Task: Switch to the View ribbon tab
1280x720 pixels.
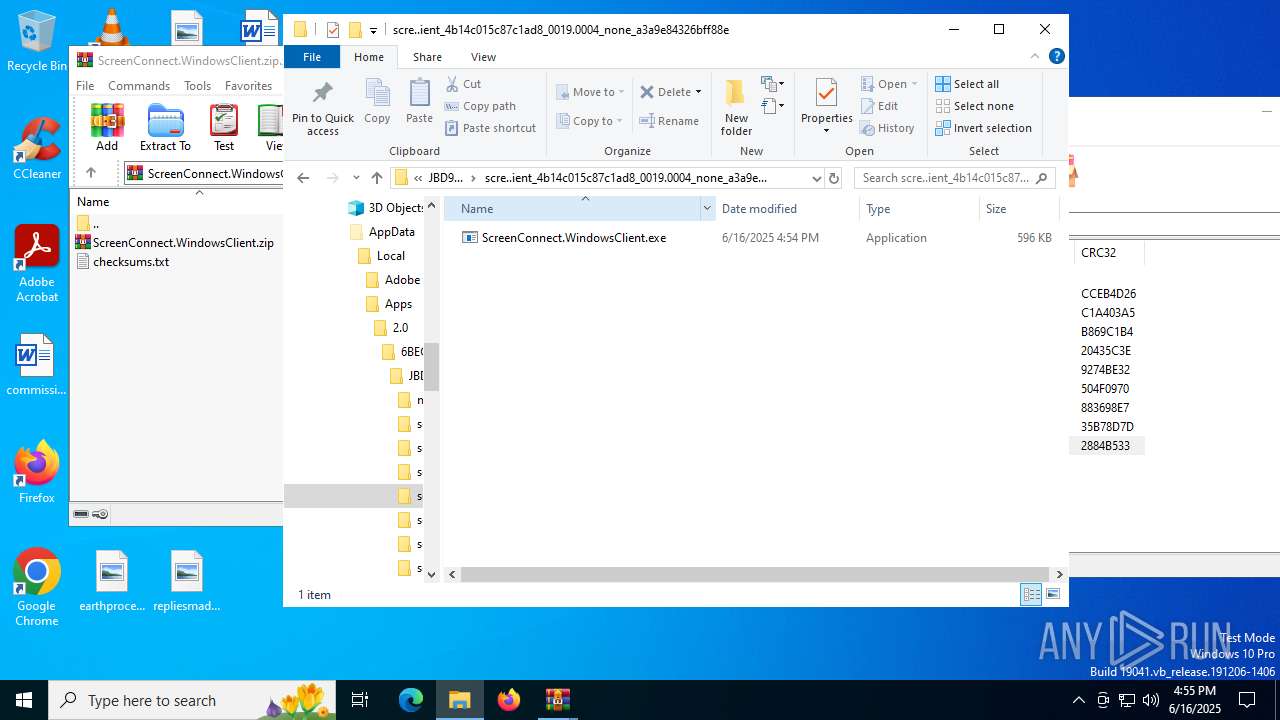Action: [483, 57]
